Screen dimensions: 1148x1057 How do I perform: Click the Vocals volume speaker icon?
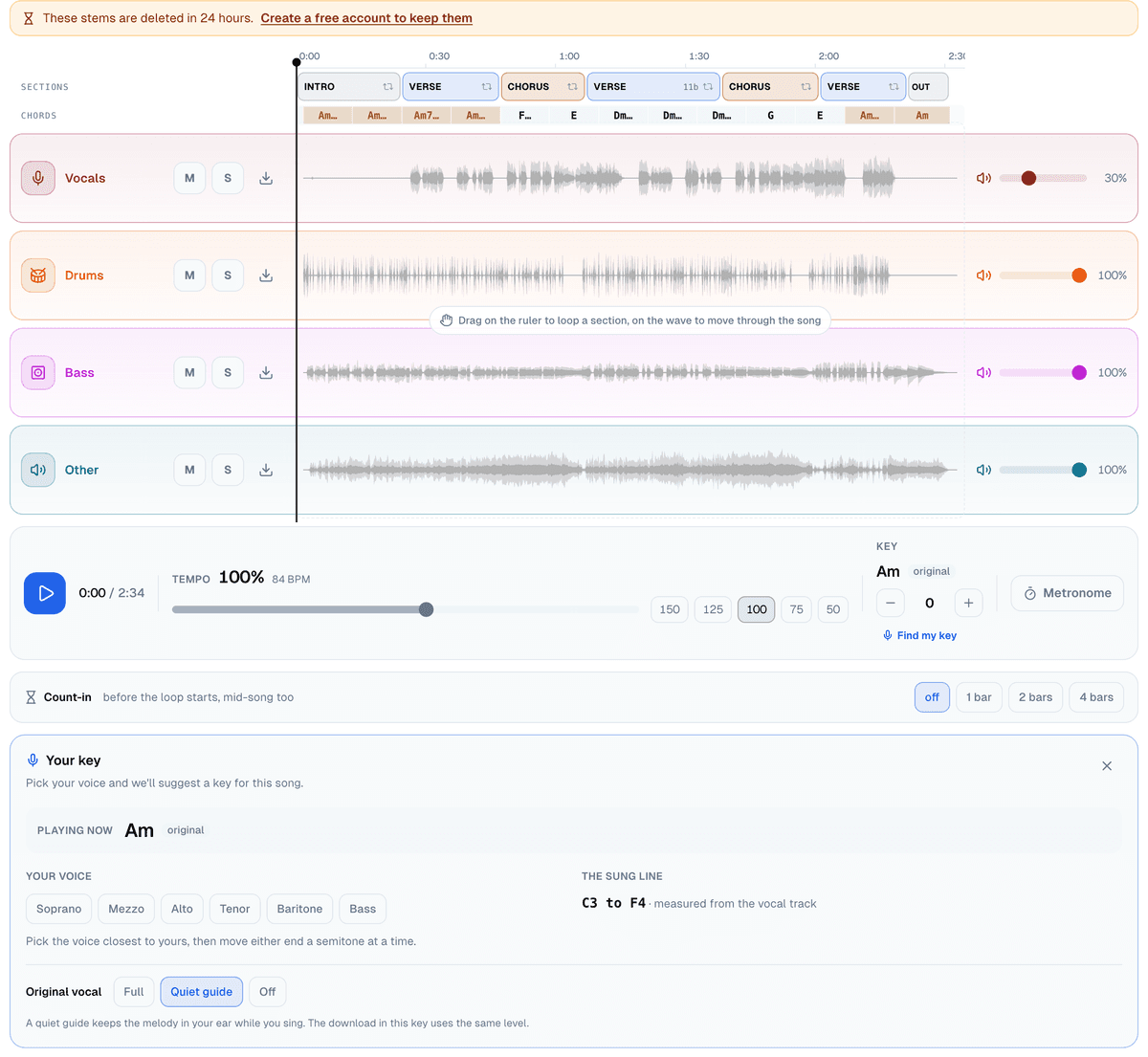coord(983,178)
